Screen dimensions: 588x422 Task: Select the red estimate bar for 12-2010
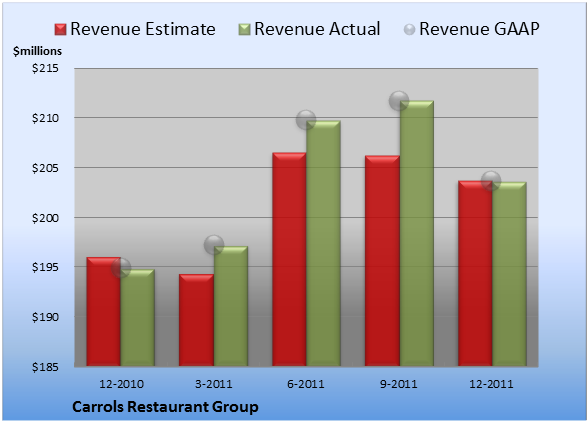pyautogui.click(x=104, y=311)
